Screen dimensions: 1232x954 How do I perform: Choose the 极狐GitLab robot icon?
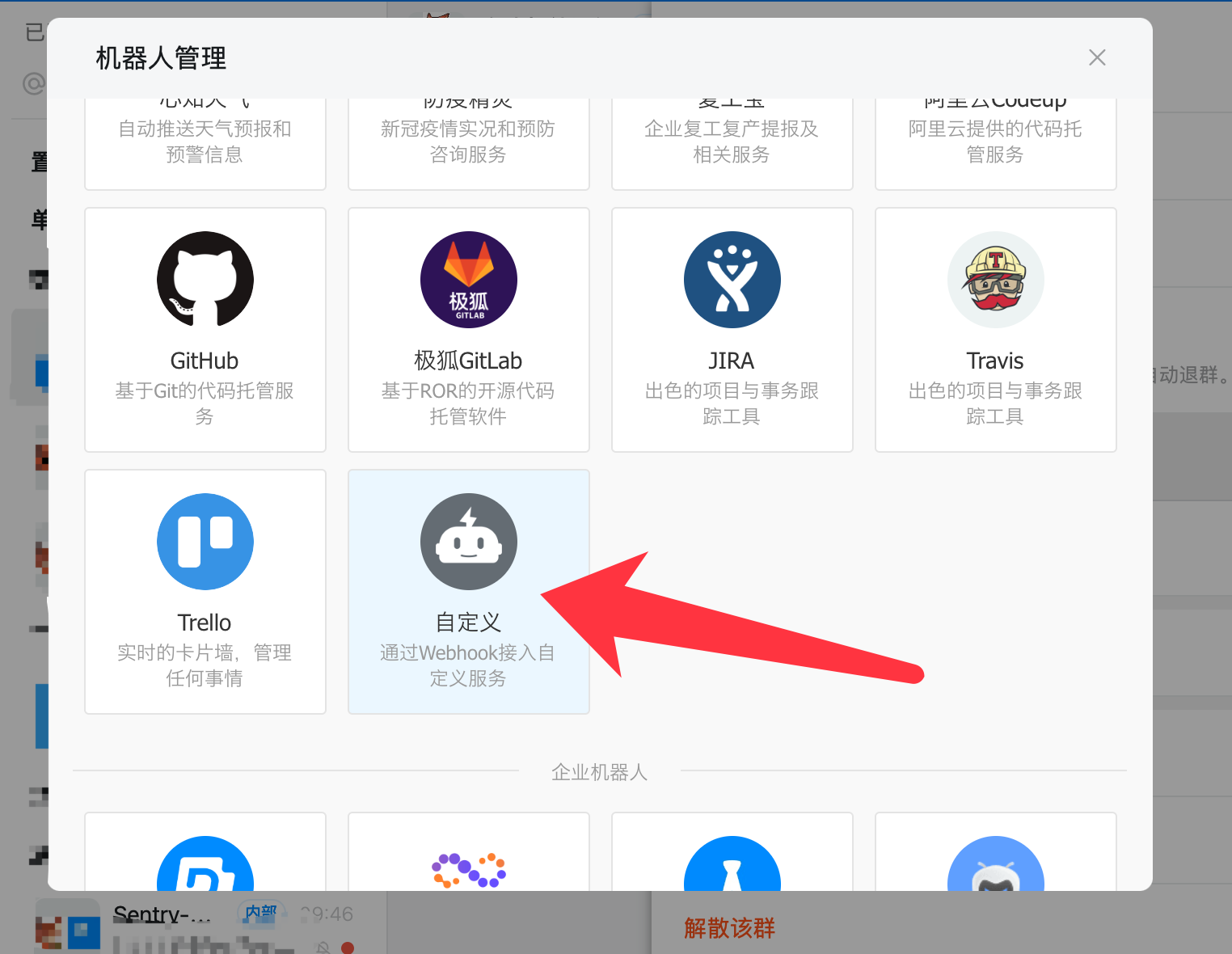pos(469,280)
